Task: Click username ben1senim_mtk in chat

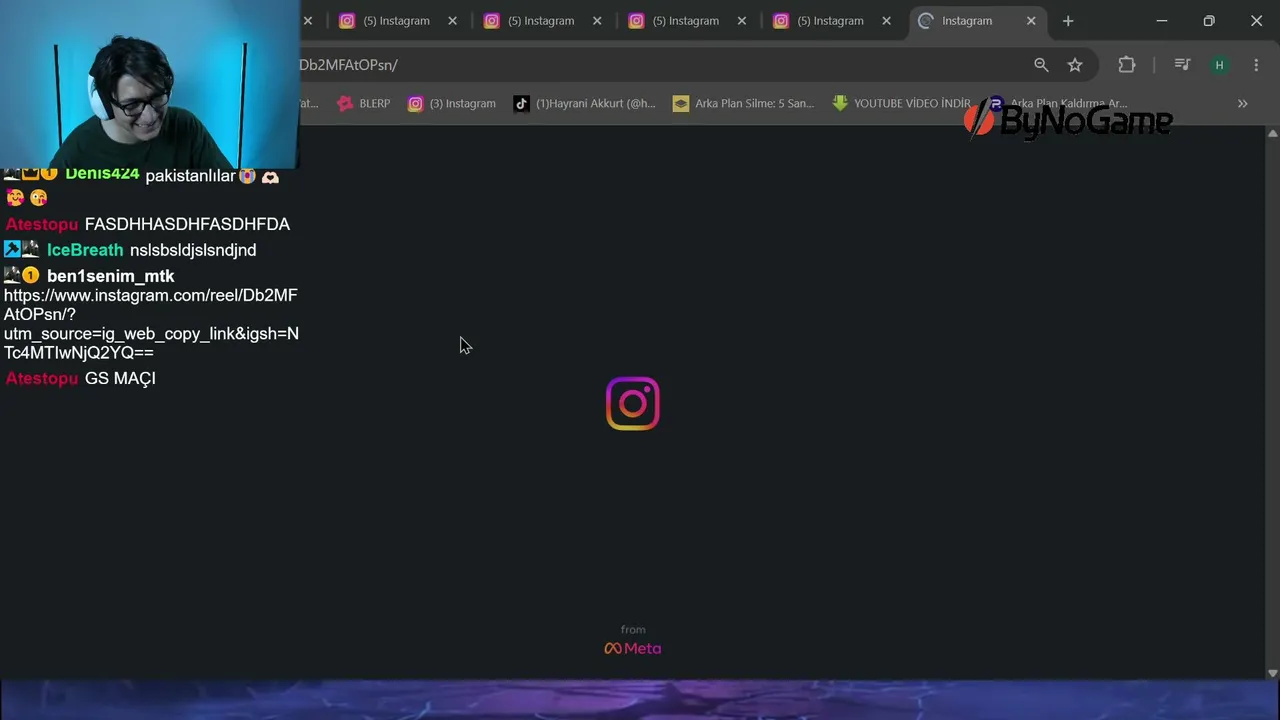Action: click(x=111, y=276)
